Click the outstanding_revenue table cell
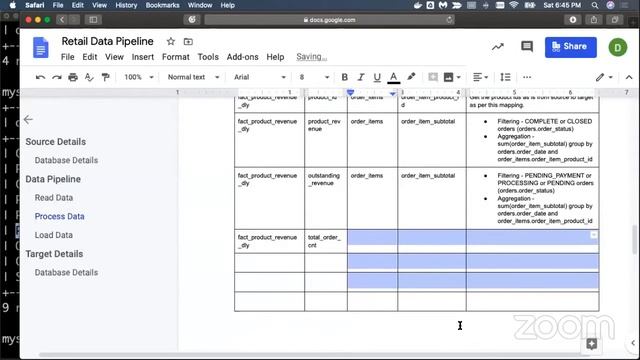 [x=326, y=198]
